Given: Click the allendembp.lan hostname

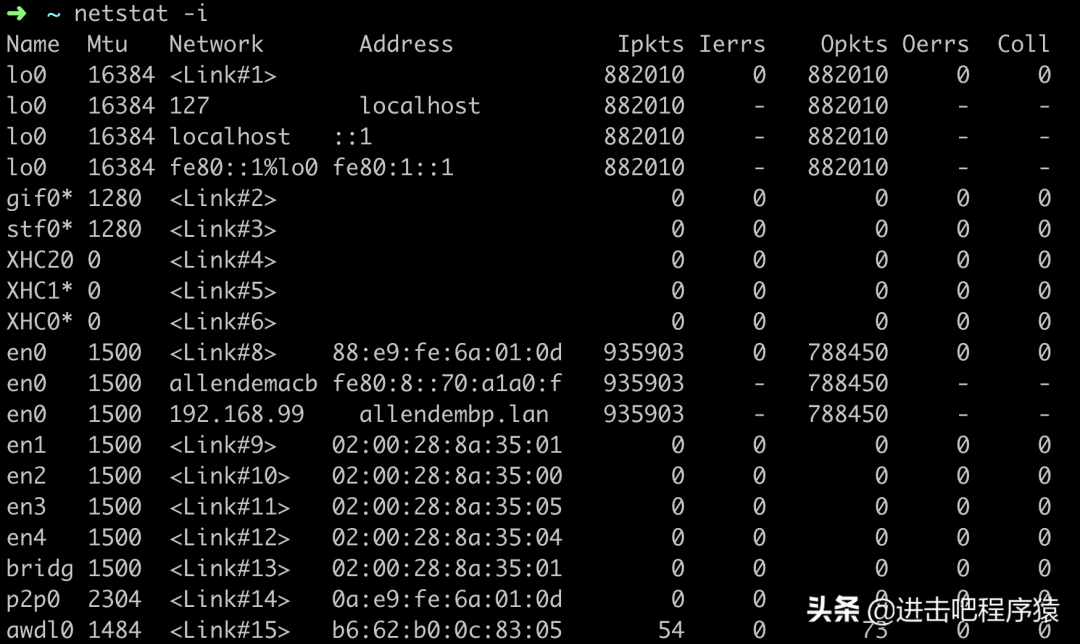Looking at the screenshot, I should pyautogui.click(x=453, y=414).
